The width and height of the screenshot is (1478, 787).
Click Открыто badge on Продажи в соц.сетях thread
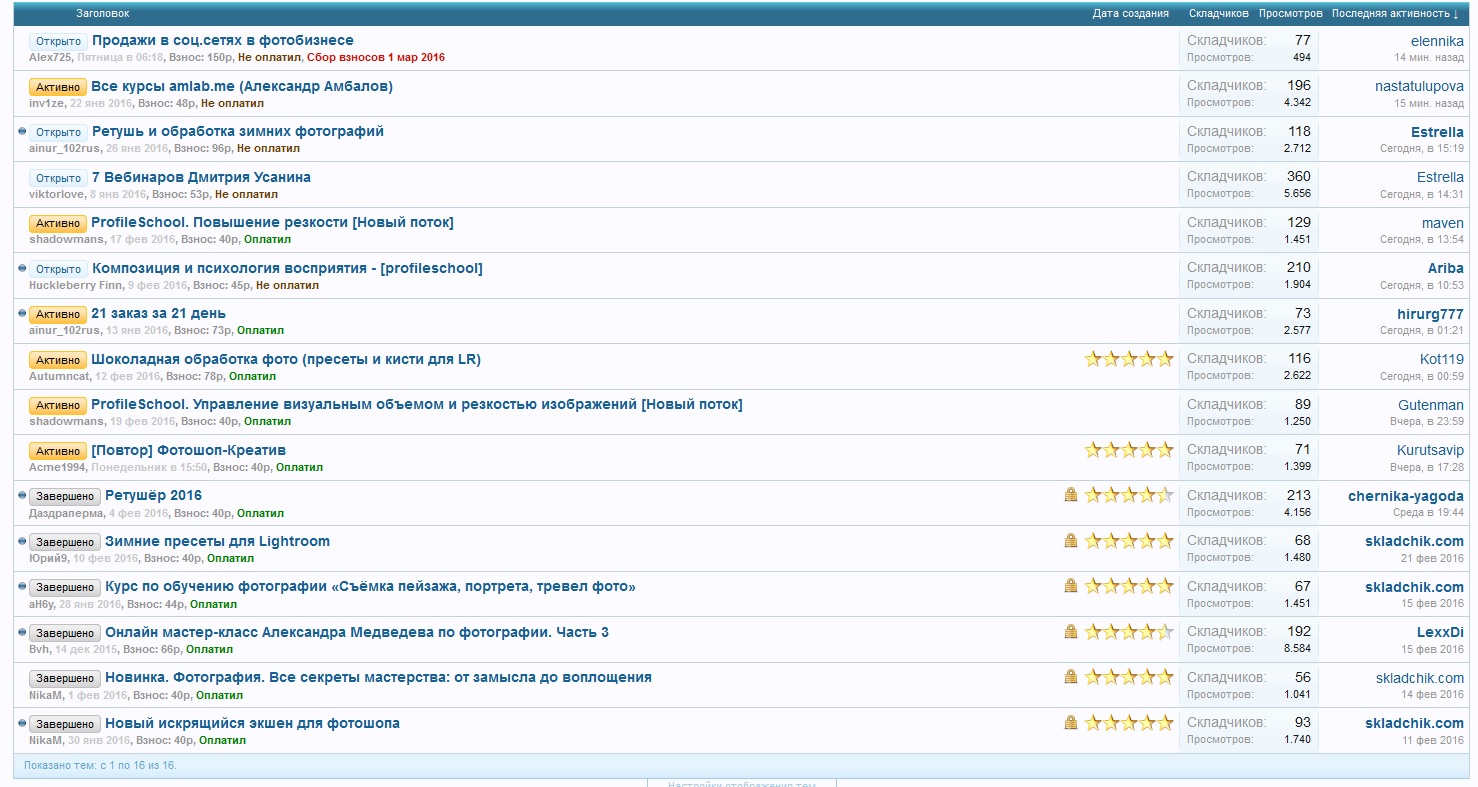(58, 41)
